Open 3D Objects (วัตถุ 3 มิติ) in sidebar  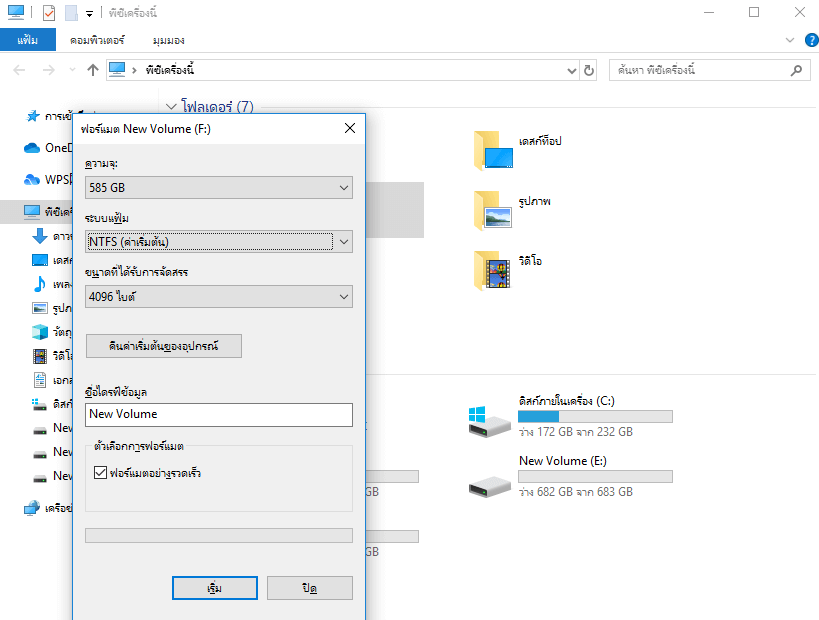point(52,331)
